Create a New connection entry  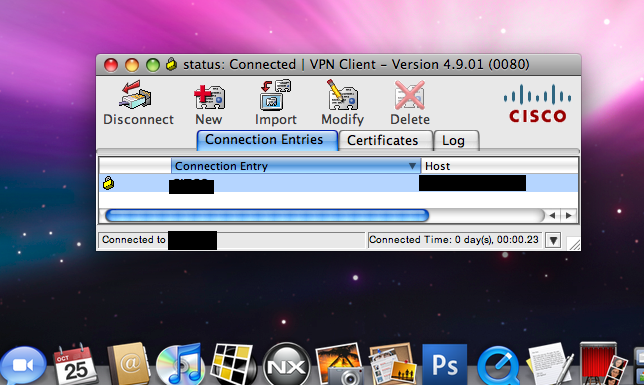click(209, 97)
